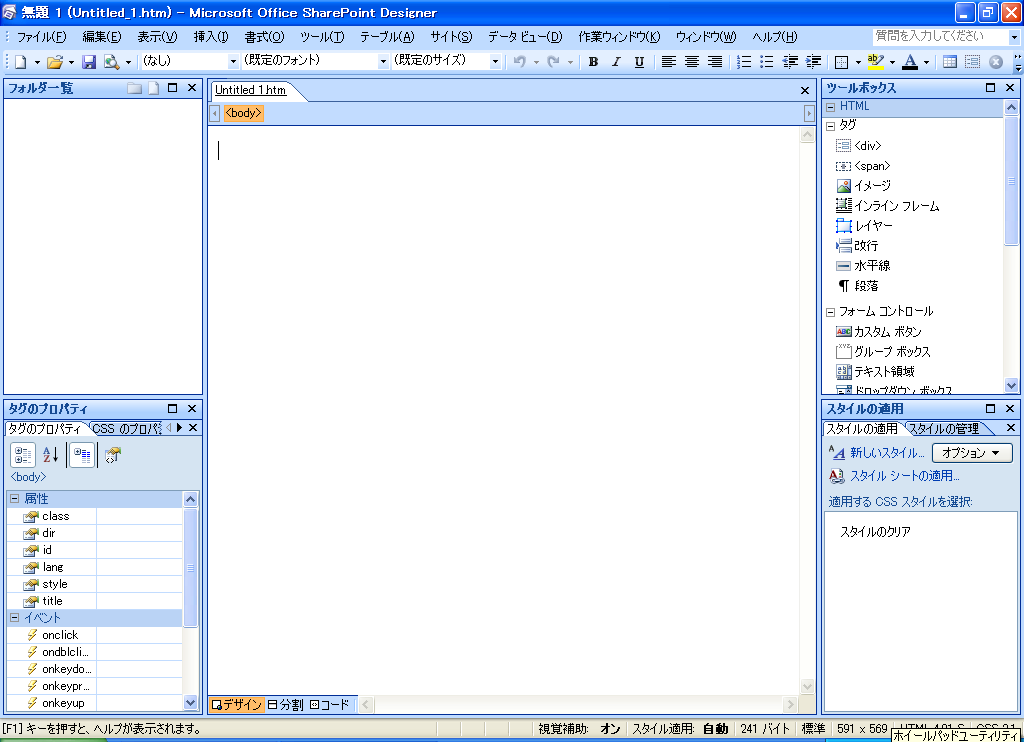1024x742 pixels.
Task: Select the <div> tag icon in toolbox
Action: pyautogui.click(x=843, y=146)
